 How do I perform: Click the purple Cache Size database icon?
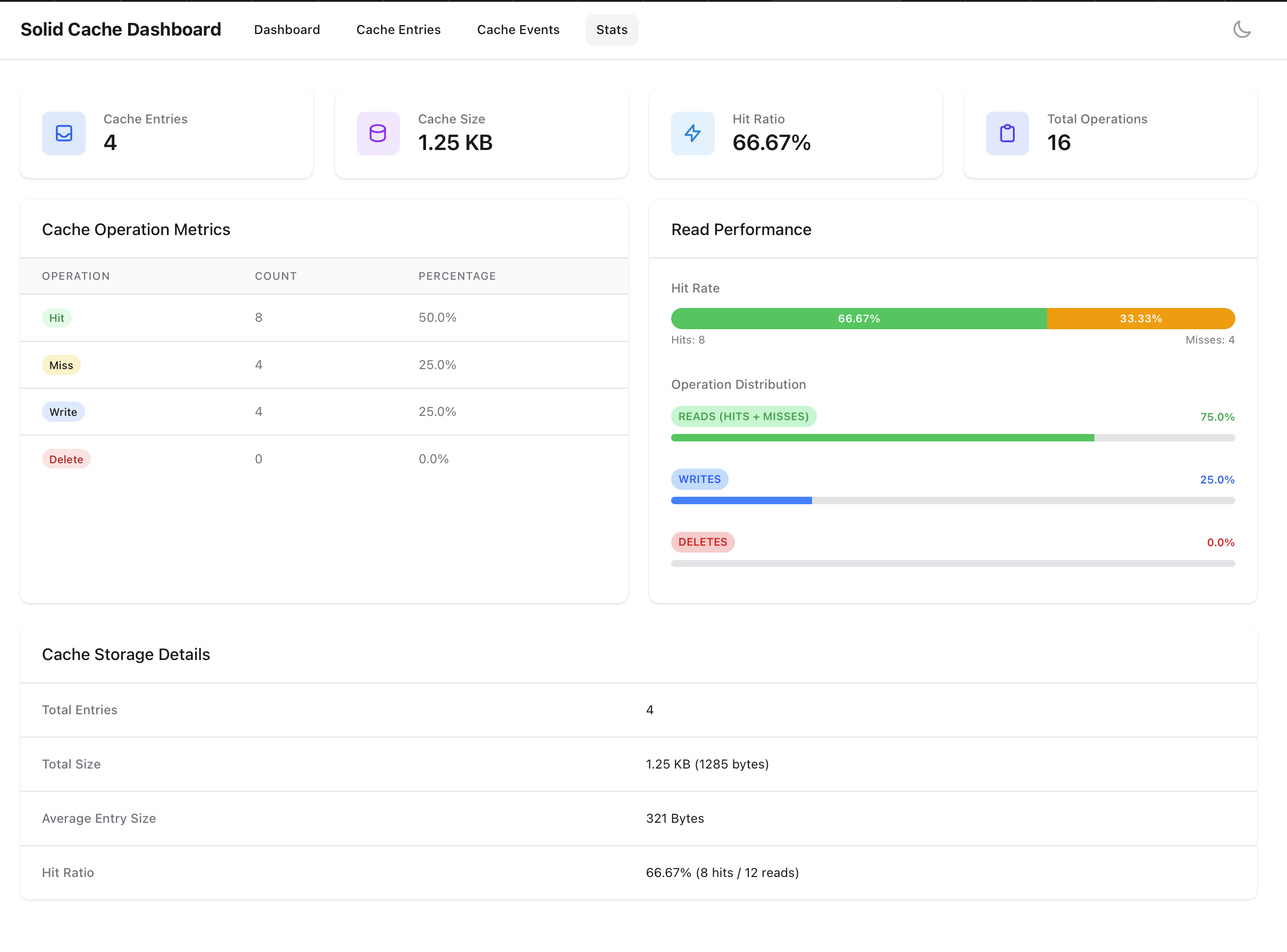click(x=378, y=133)
